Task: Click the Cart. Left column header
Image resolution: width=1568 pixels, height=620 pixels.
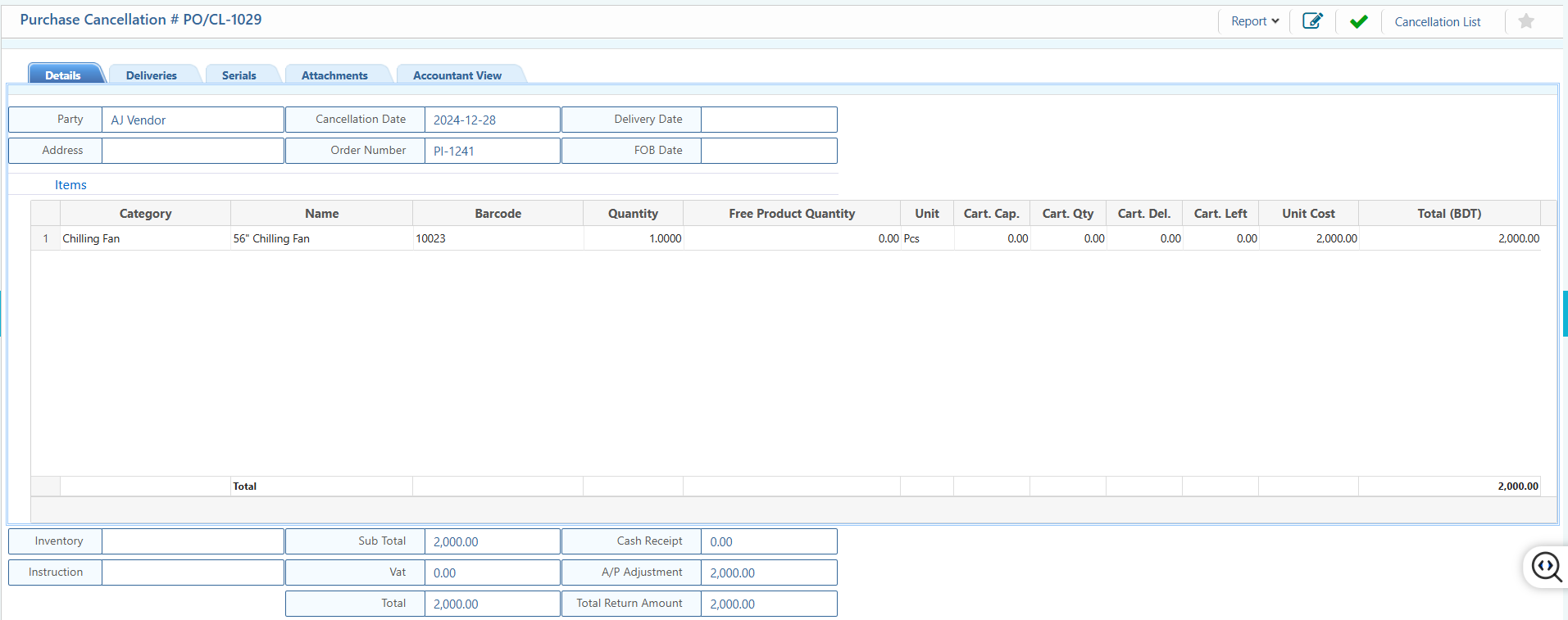Action: [1220, 213]
